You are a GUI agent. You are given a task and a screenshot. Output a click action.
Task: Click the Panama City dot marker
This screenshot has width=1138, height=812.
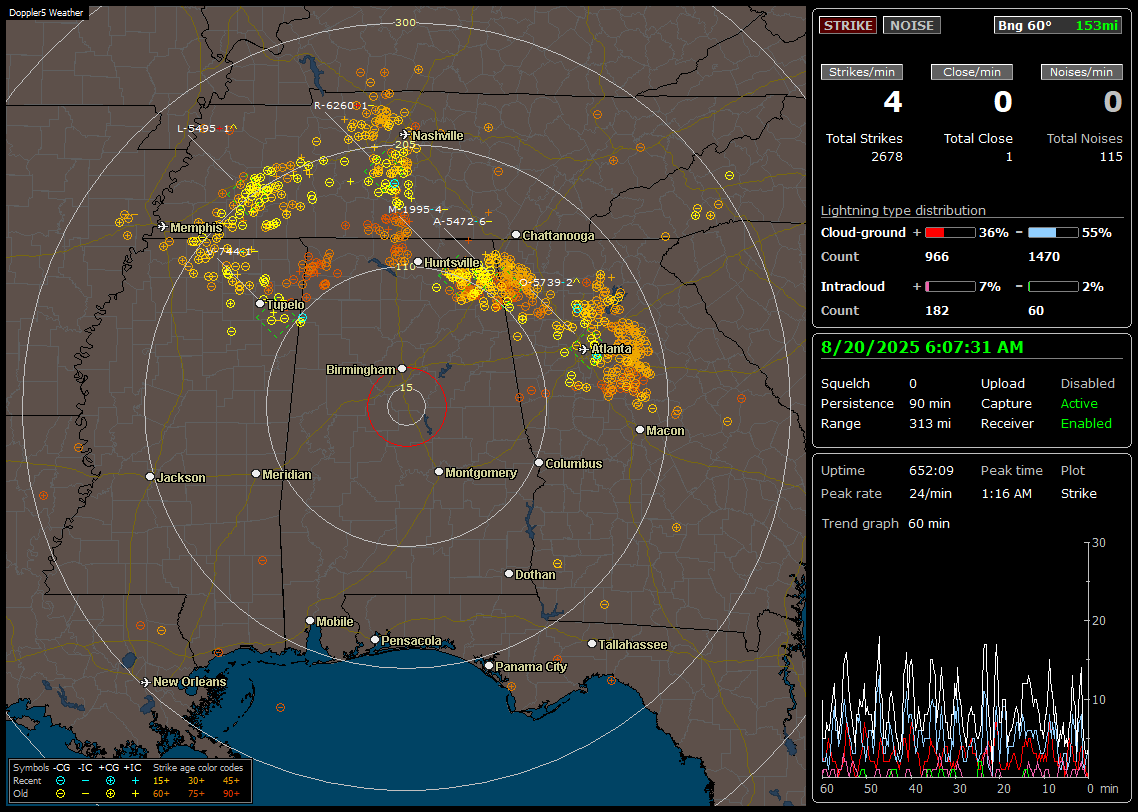pyautogui.click(x=489, y=665)
